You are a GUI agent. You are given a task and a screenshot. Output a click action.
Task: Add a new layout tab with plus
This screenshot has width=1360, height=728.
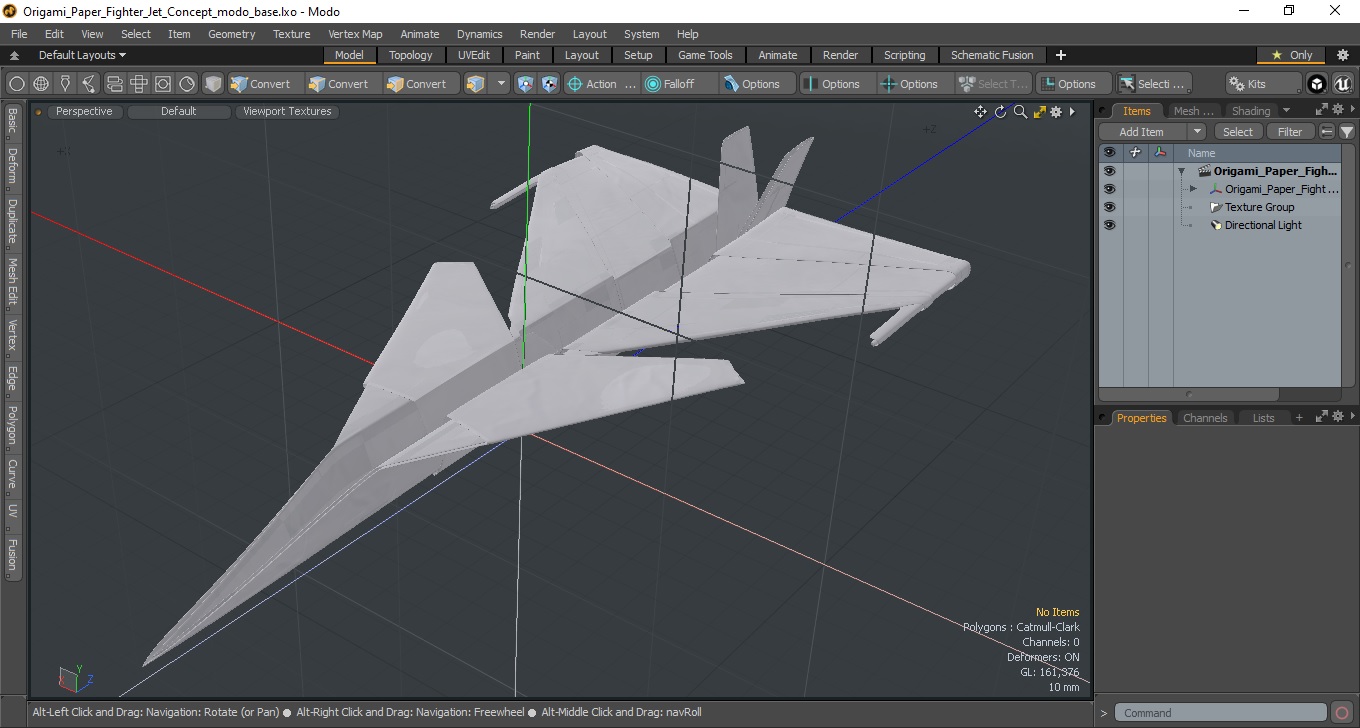[1061, 55]
